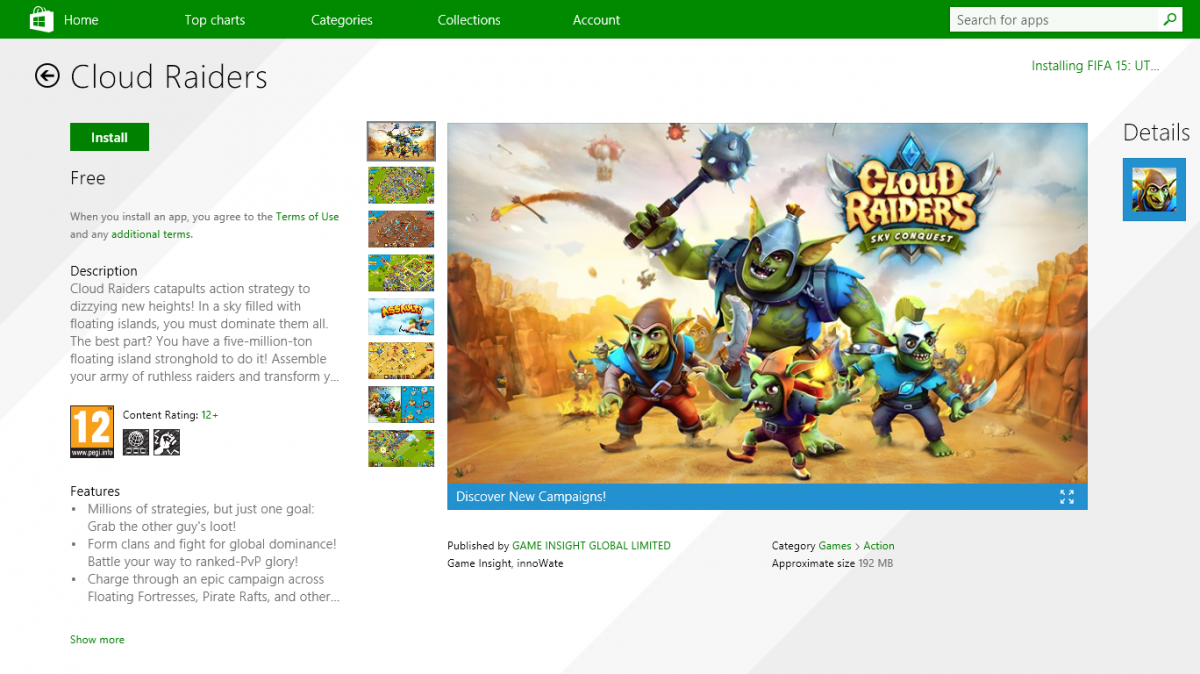This screenshot has width=1200, height=674.
Task: Open the Categories menu
Action: tap(341, 20)
